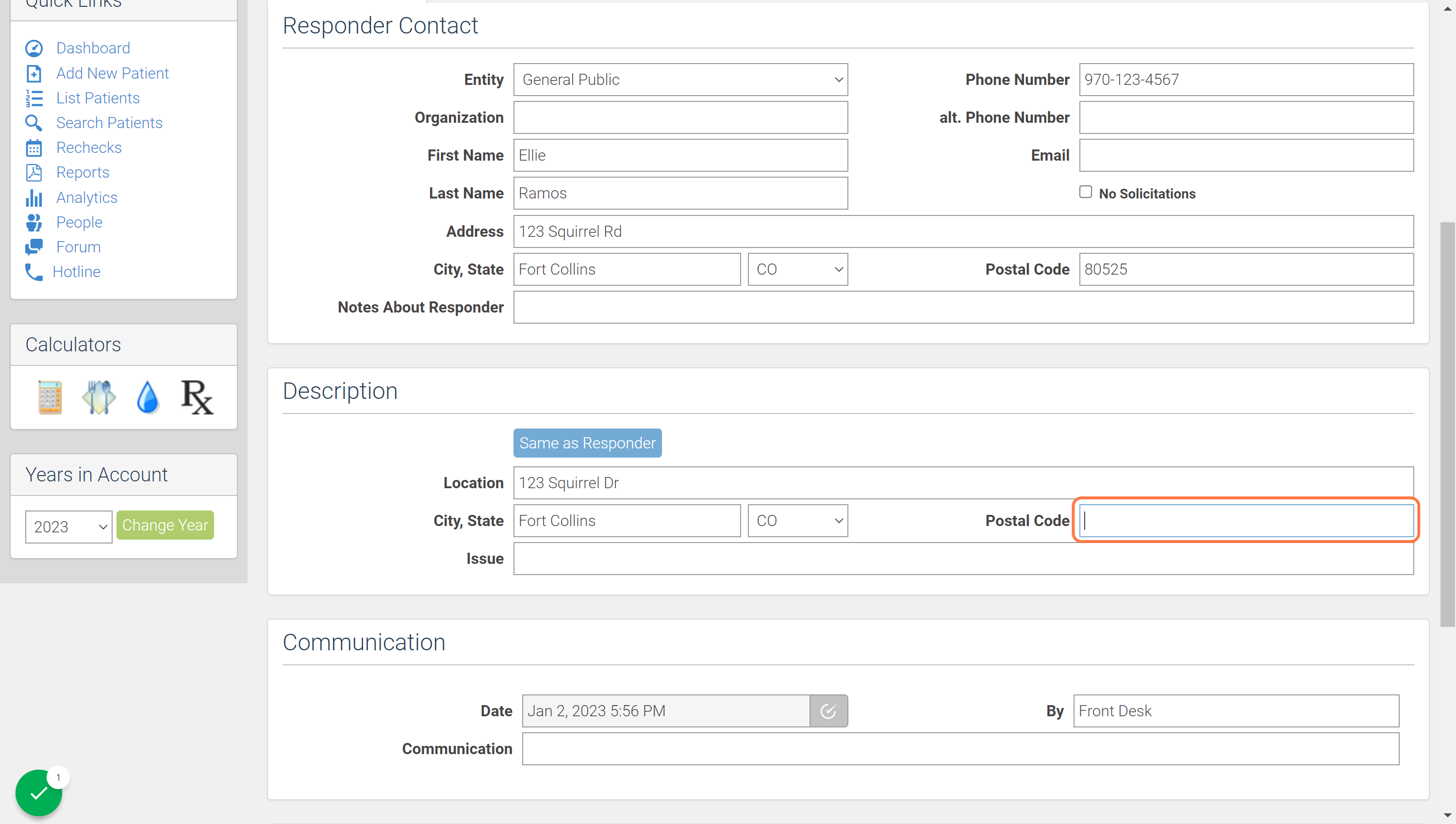Click the green checkmark notification badge
The height and width of the screenshot is (824, 1456).
(39, 793)
